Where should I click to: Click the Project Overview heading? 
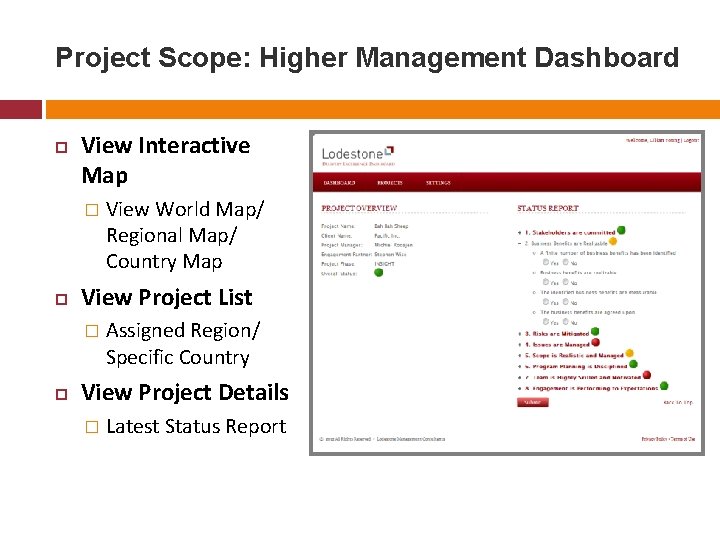(x=359, y=208)
